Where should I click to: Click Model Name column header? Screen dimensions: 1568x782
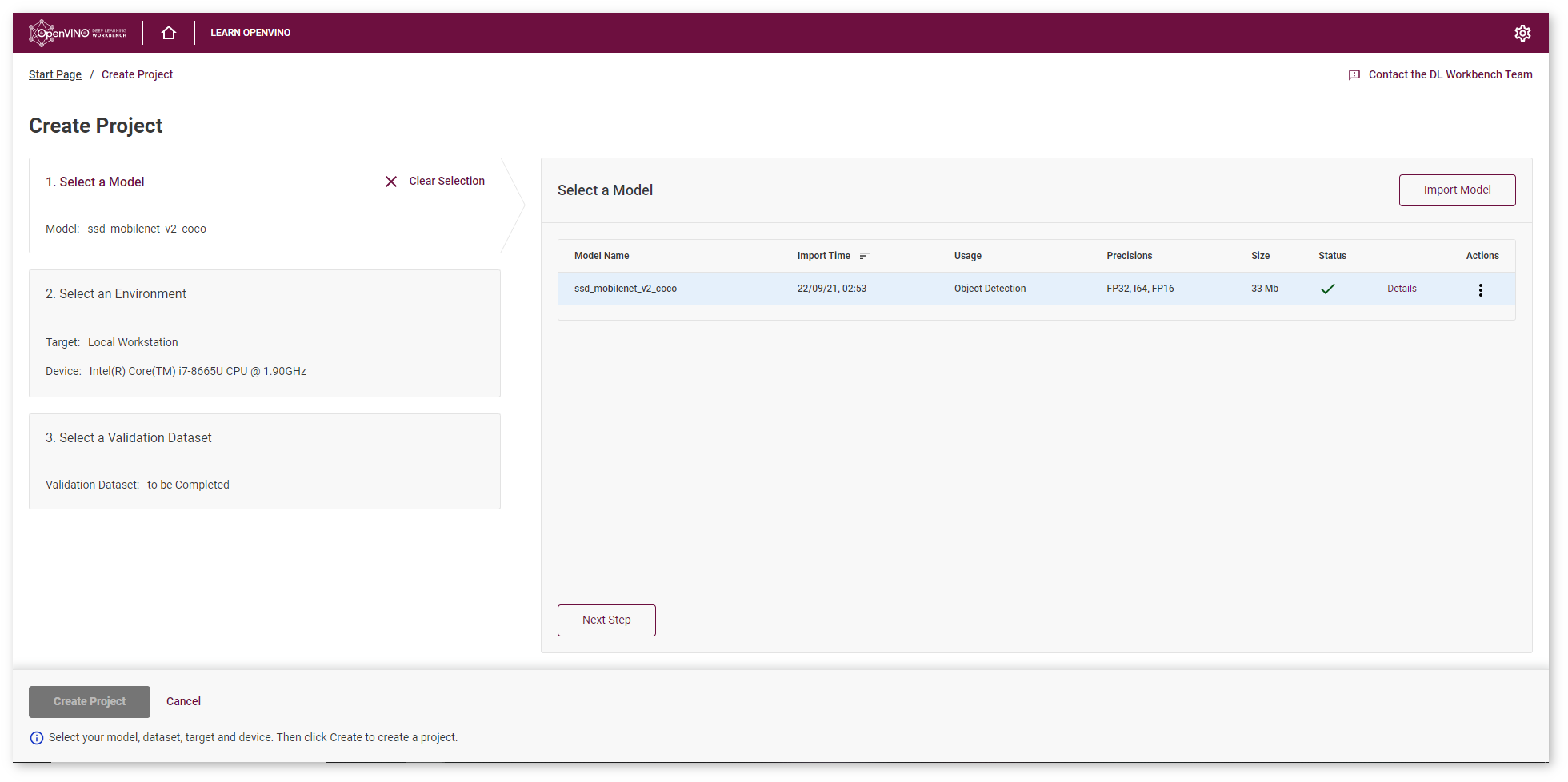click(x=602, y=256)
